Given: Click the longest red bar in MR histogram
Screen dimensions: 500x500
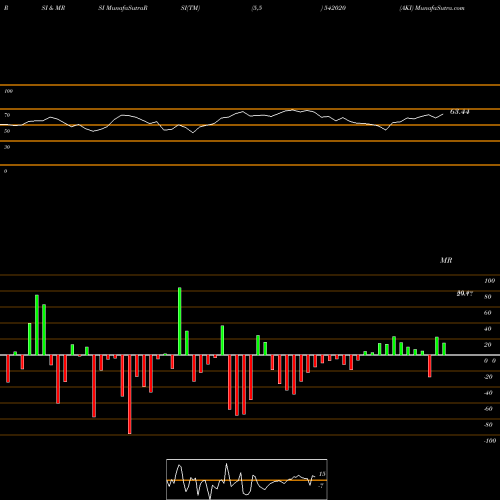Looking at the screenshot, I should 130,394.
